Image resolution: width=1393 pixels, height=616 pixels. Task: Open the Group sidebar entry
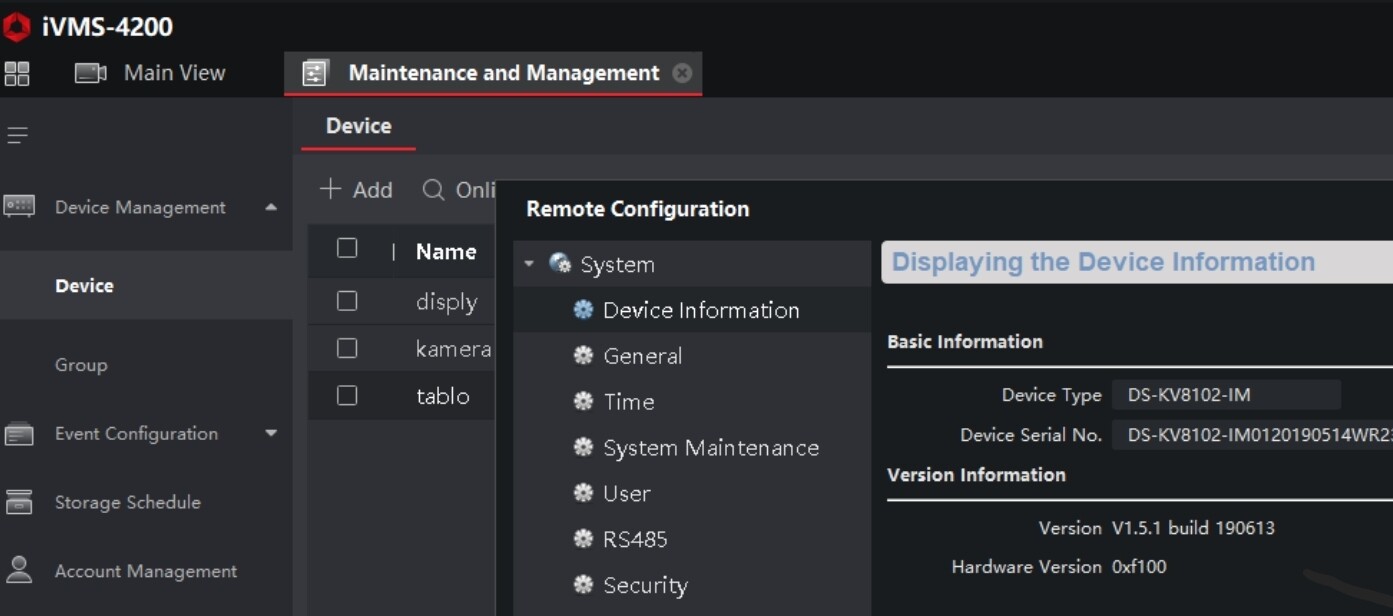point(81,365)
